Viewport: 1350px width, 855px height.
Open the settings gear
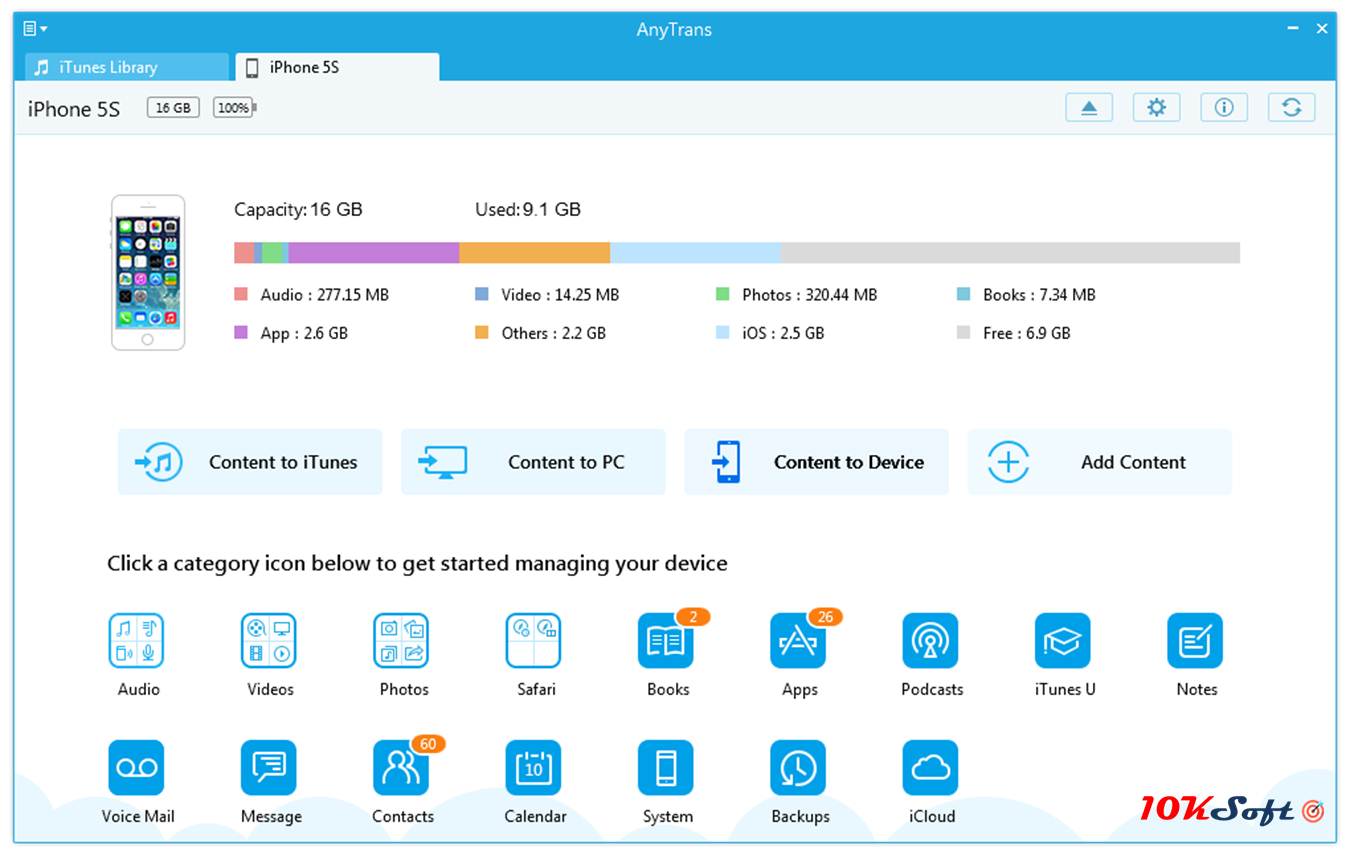pyautogui.click(x=1157, y=108)
